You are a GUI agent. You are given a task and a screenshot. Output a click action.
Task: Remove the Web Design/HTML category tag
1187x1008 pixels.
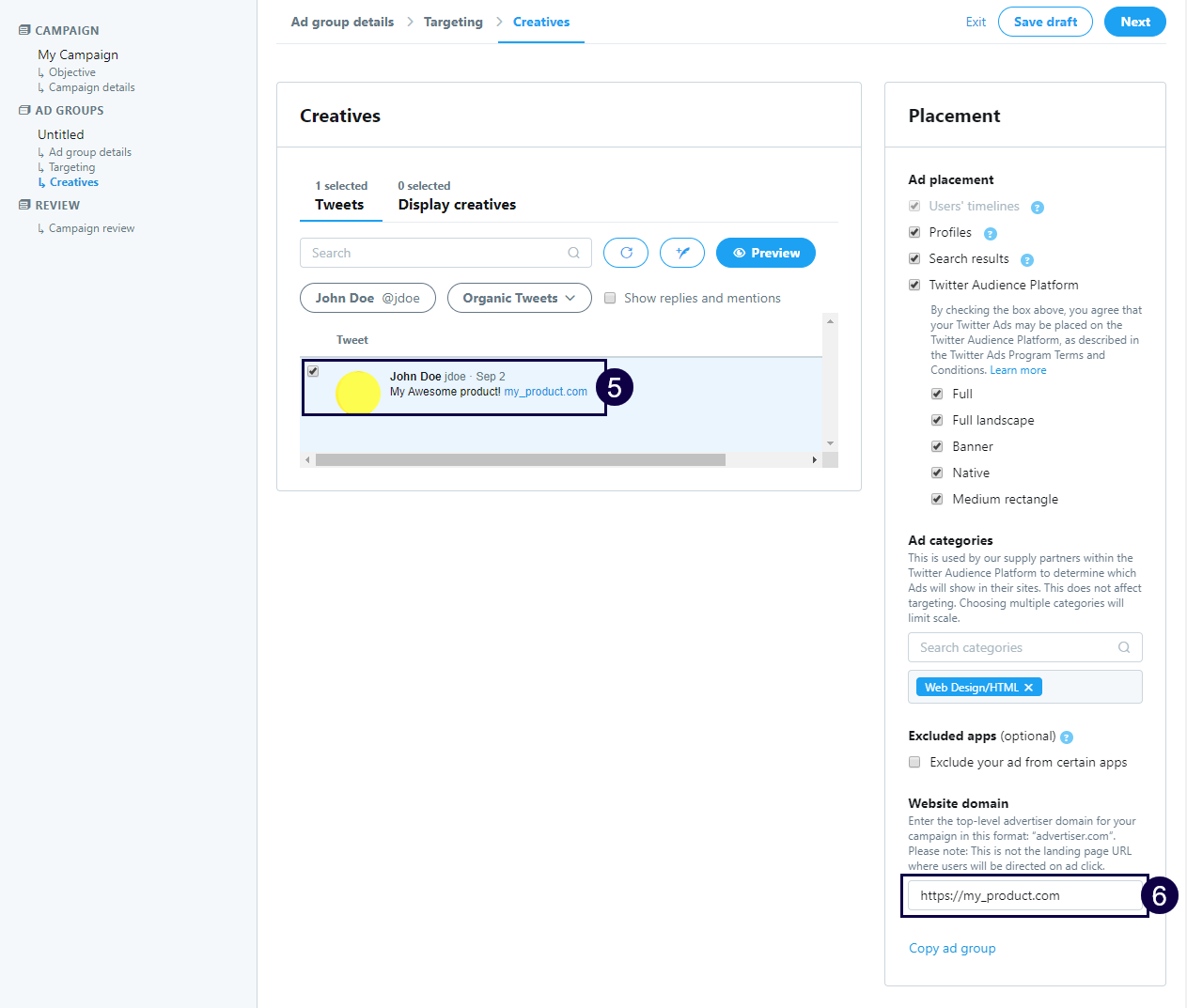tap(1028, 688)
